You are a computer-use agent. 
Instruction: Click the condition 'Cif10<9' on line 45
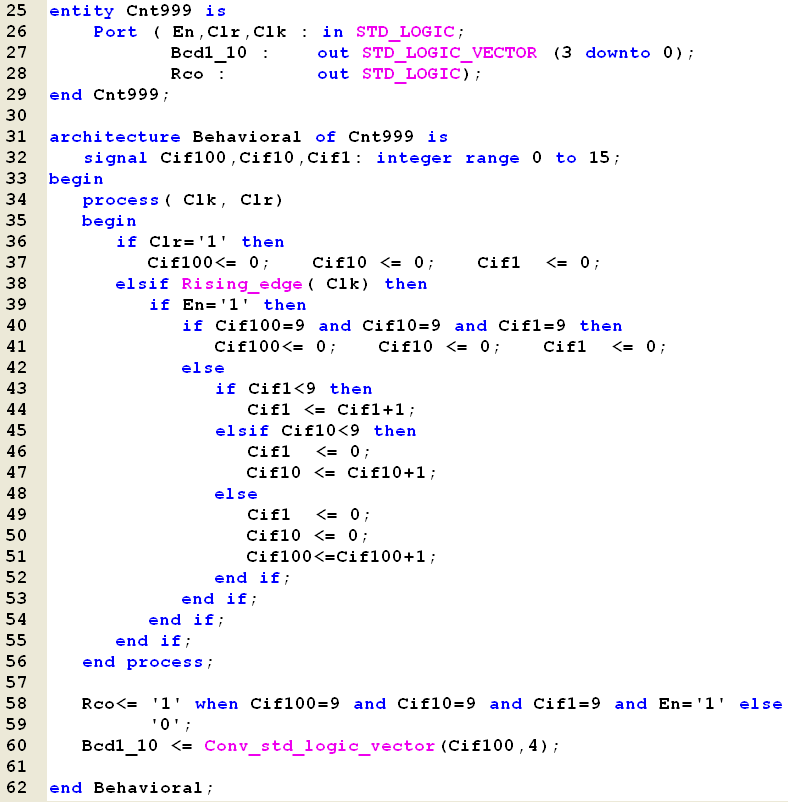[320, 431]
